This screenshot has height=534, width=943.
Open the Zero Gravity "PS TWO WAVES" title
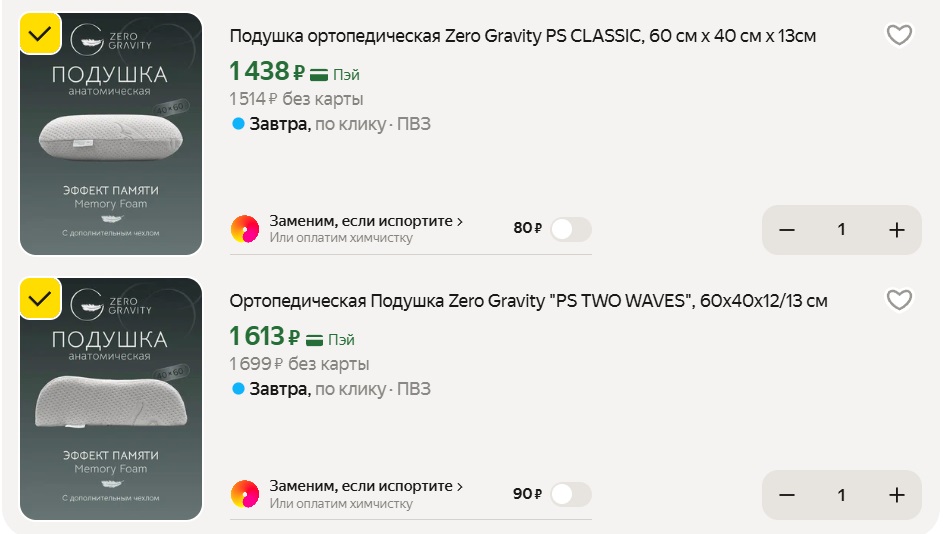528,302
